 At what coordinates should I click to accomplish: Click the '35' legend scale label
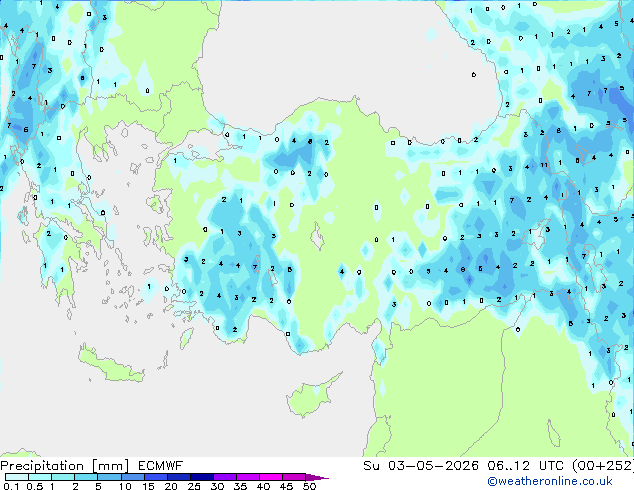240,486
